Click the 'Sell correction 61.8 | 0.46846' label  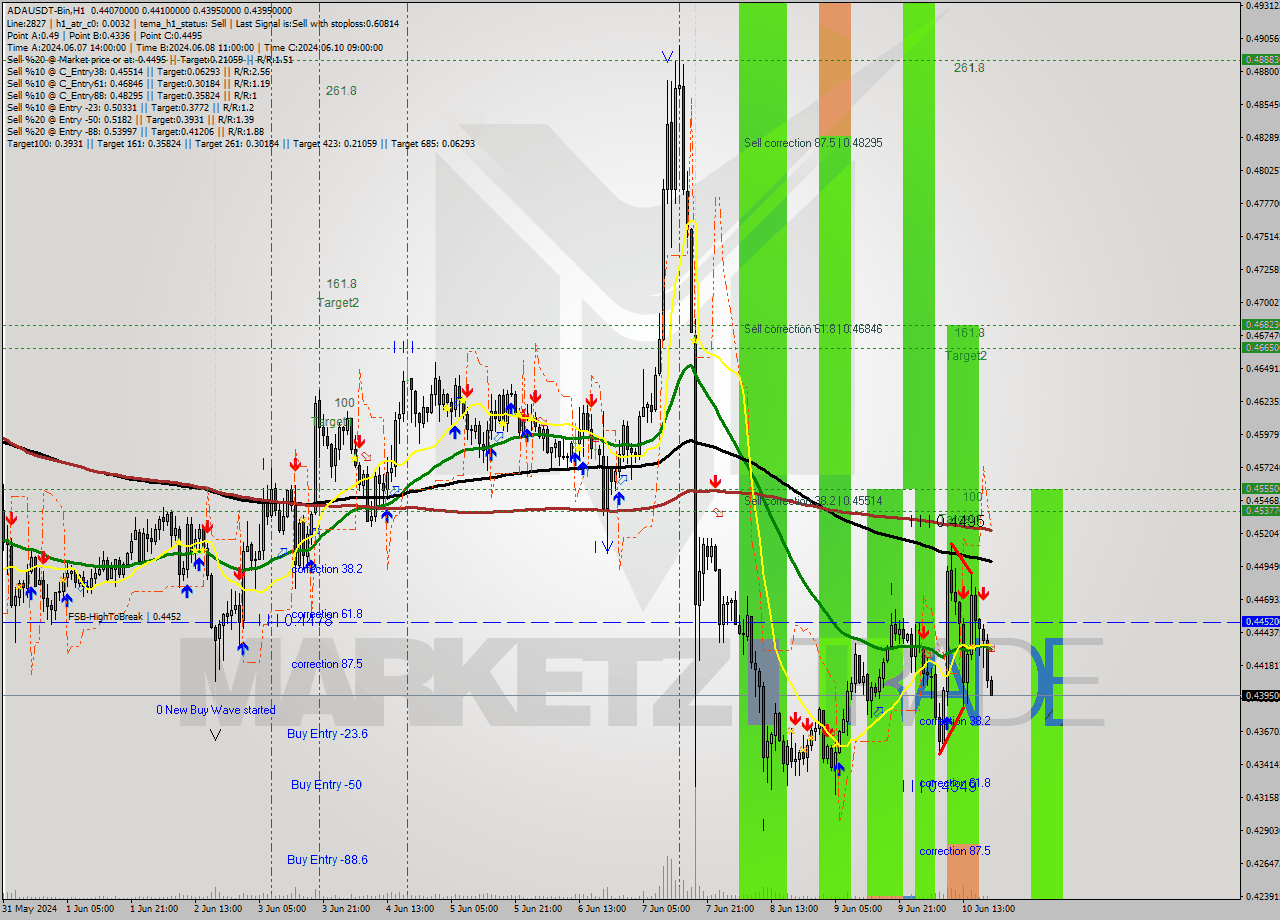point(813,329)
